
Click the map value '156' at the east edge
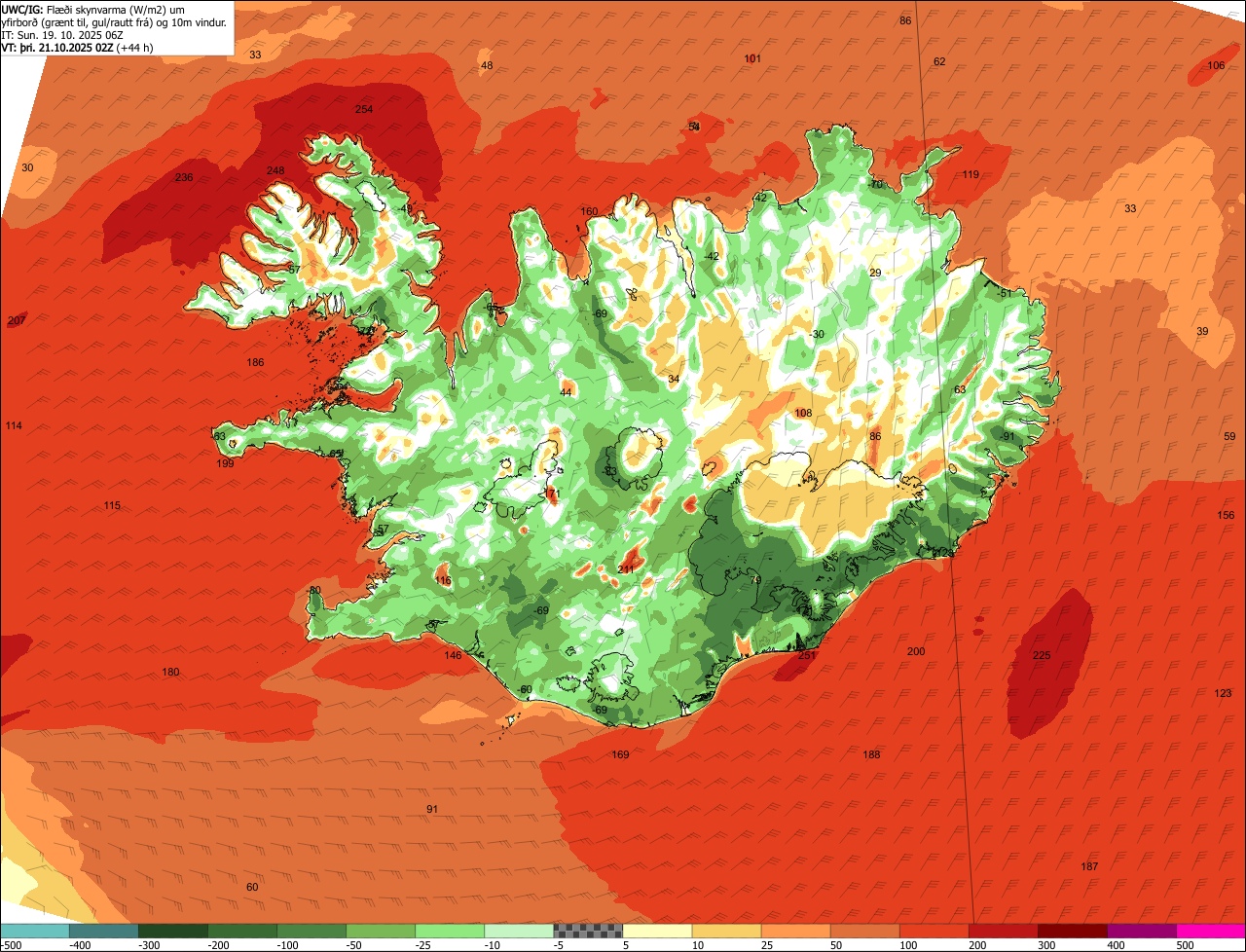click(x=1226, y=515)
